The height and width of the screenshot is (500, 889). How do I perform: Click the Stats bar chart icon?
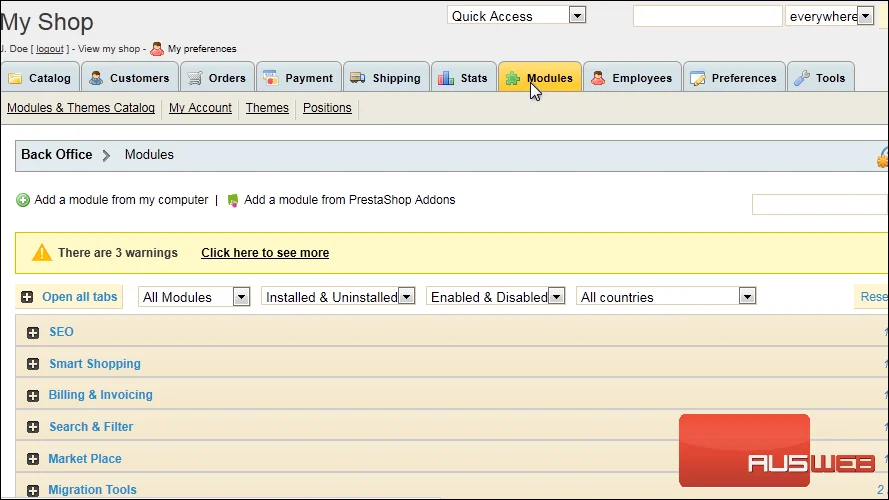pyautogui.click(x=446, y=78)
